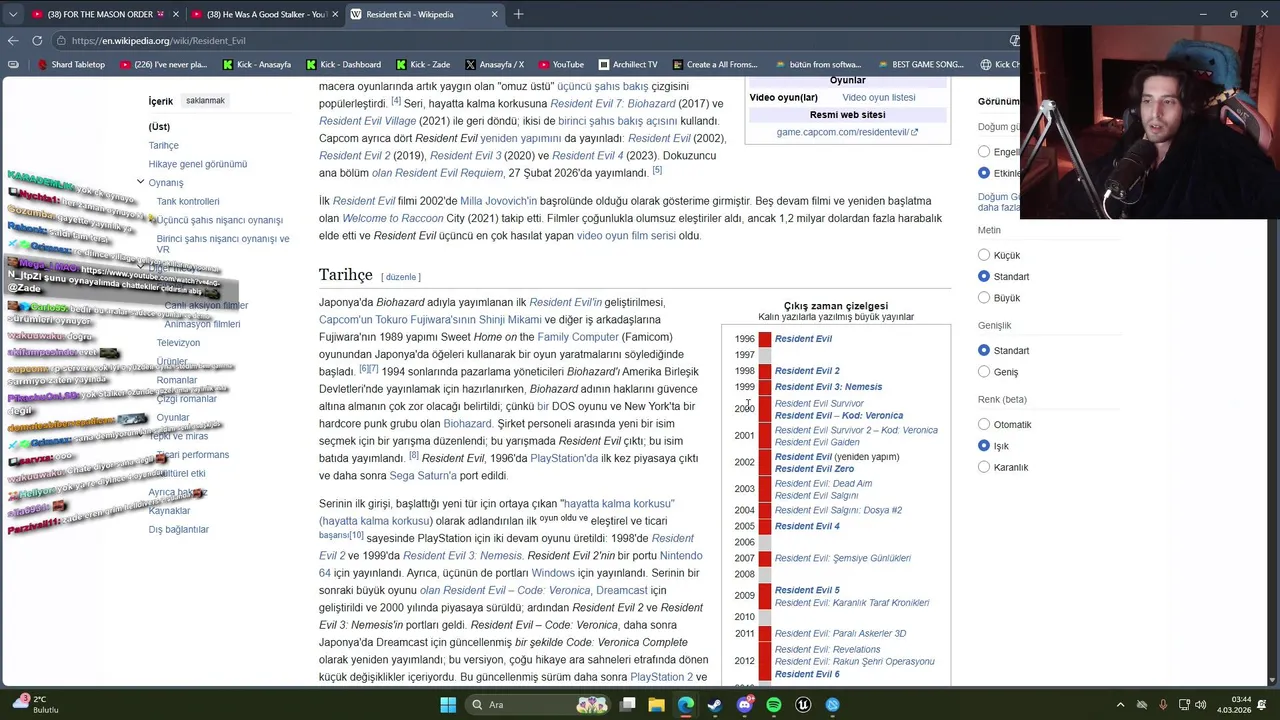Select Küçük text size option
Image resolution: width=1280 pixels, height=720 pixels.
pyautogui.click(x=984, y=255)
